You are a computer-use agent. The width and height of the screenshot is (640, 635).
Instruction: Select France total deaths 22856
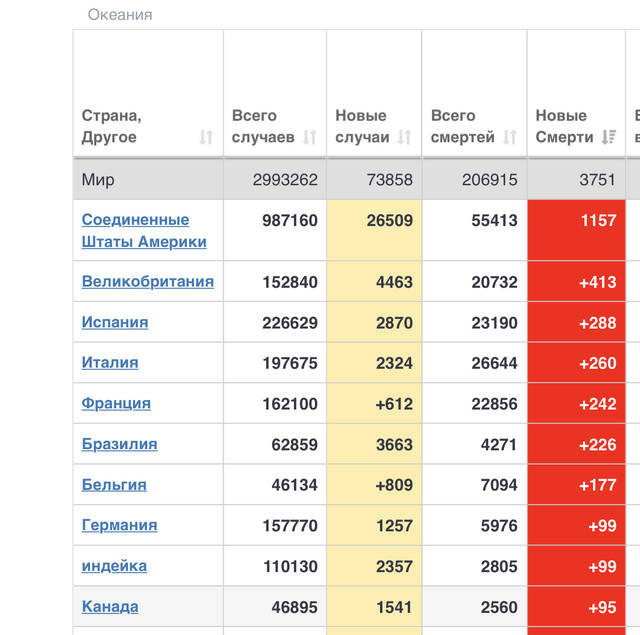tap(494, 404)
